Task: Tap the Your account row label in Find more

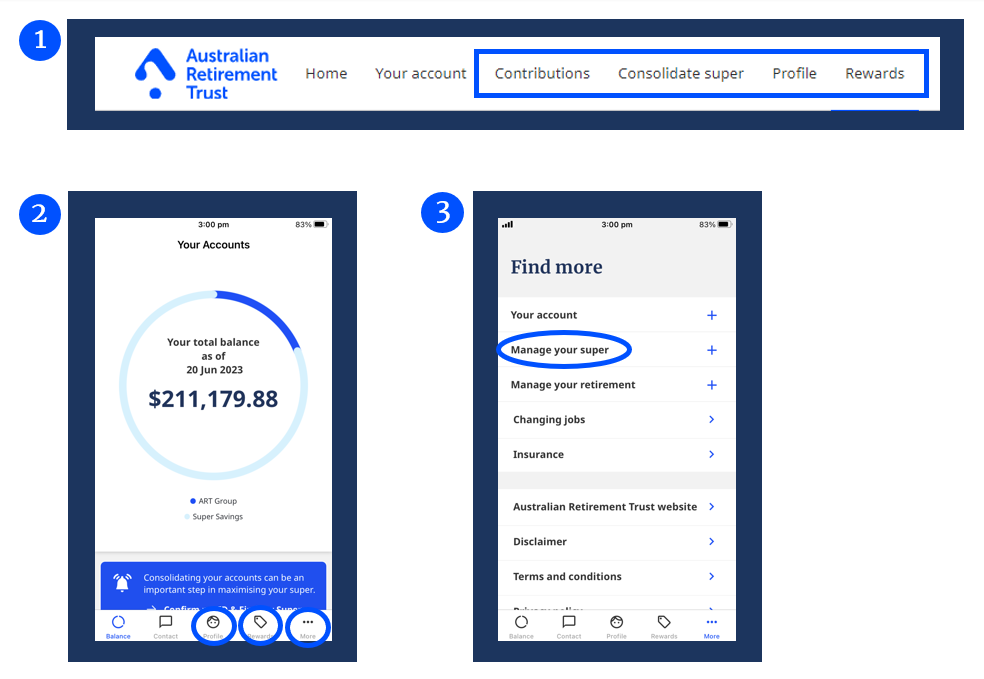Action: click(543, 315)
